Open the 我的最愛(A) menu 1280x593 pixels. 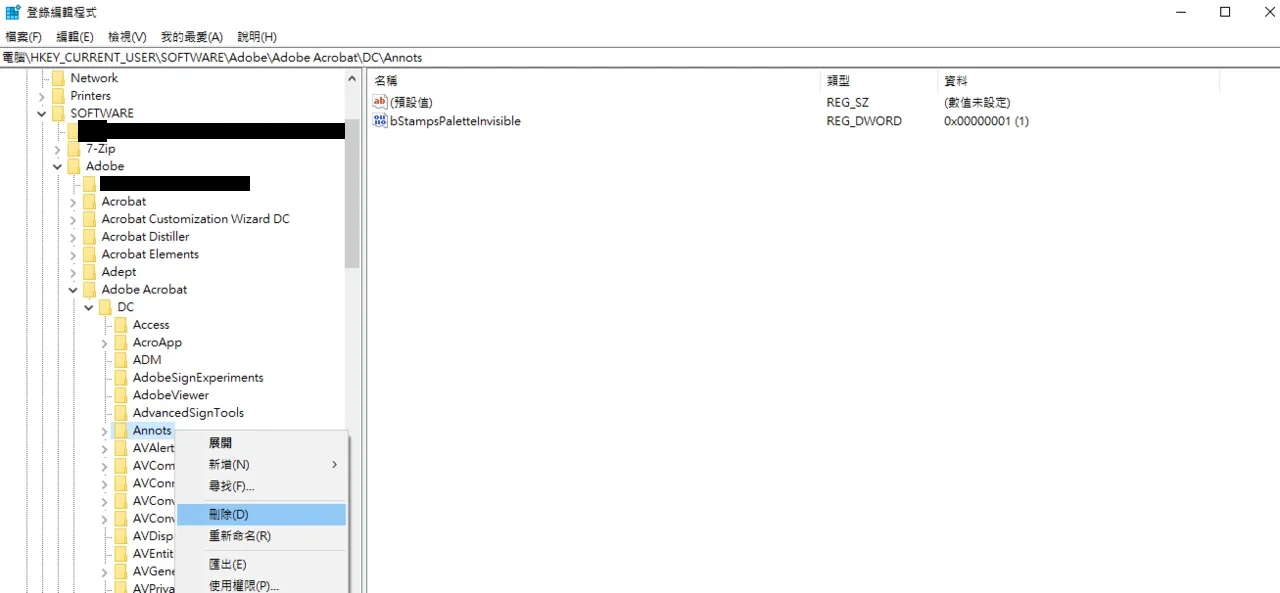(192, 37)
